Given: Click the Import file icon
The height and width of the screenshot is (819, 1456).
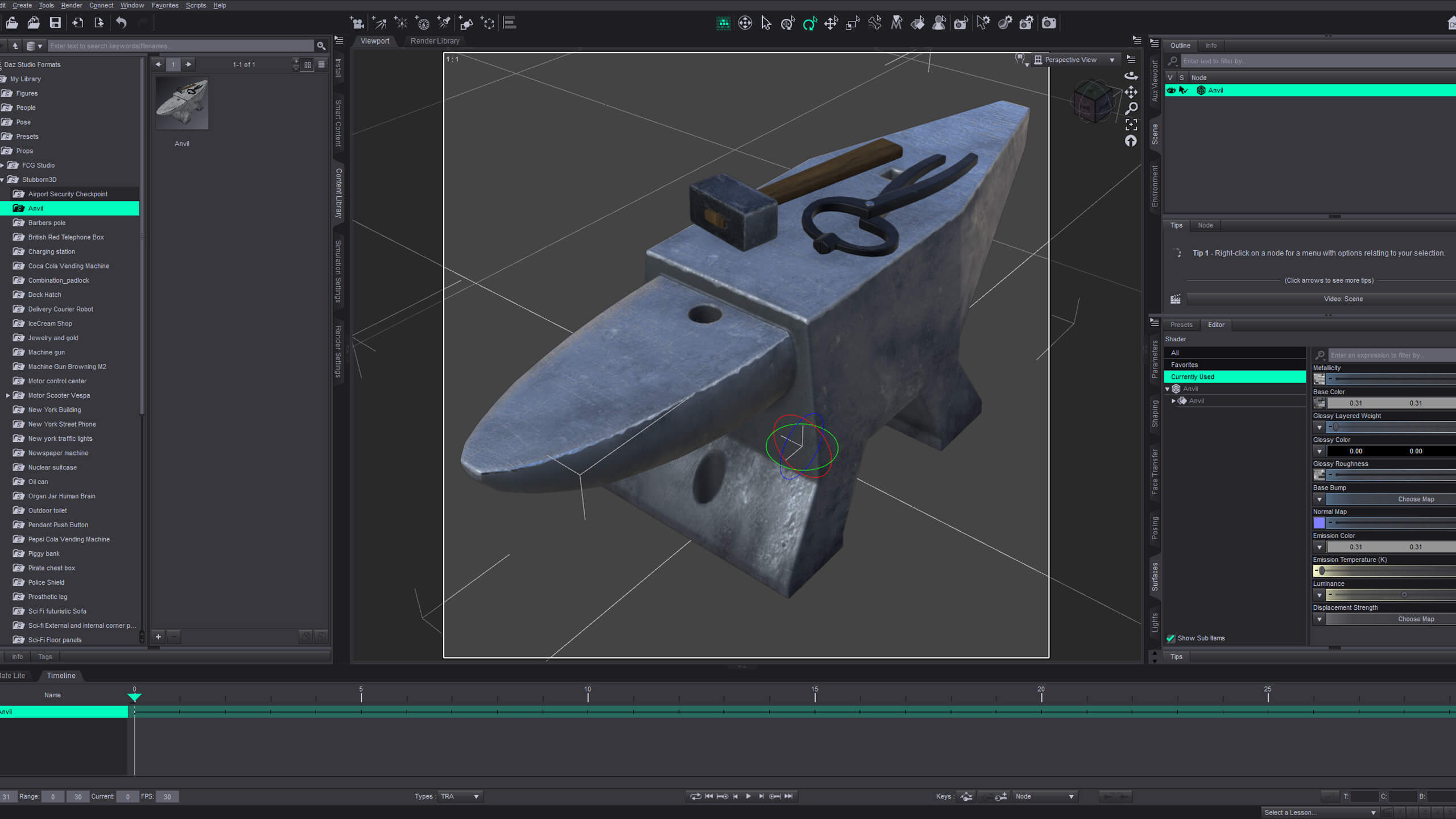Looking at the screenshot, I should coord(77,23).
